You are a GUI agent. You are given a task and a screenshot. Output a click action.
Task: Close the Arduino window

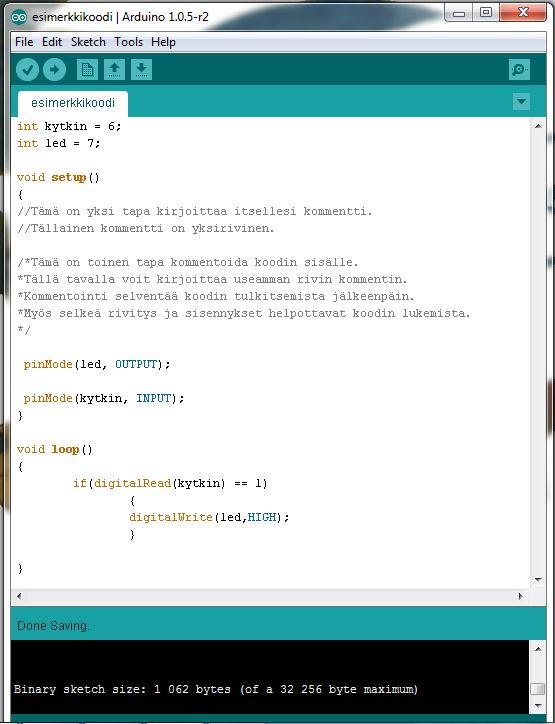(523, 13)
